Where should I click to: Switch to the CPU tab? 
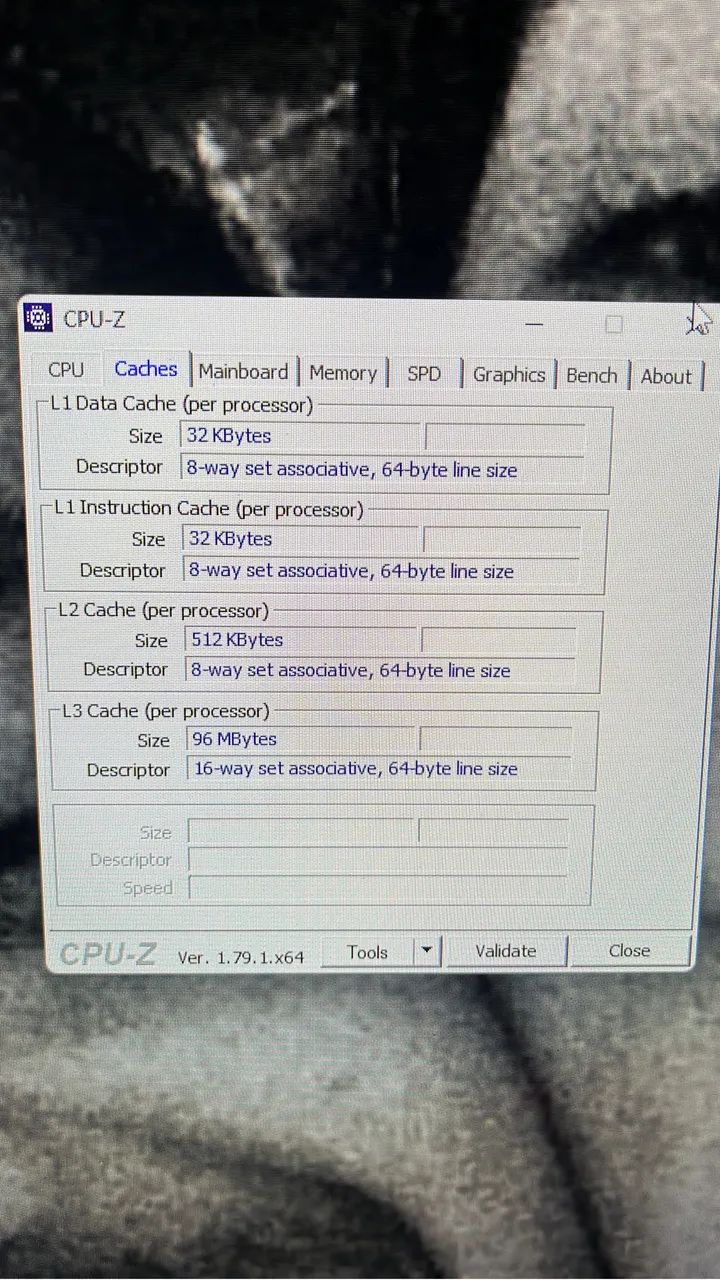point(66,369)
